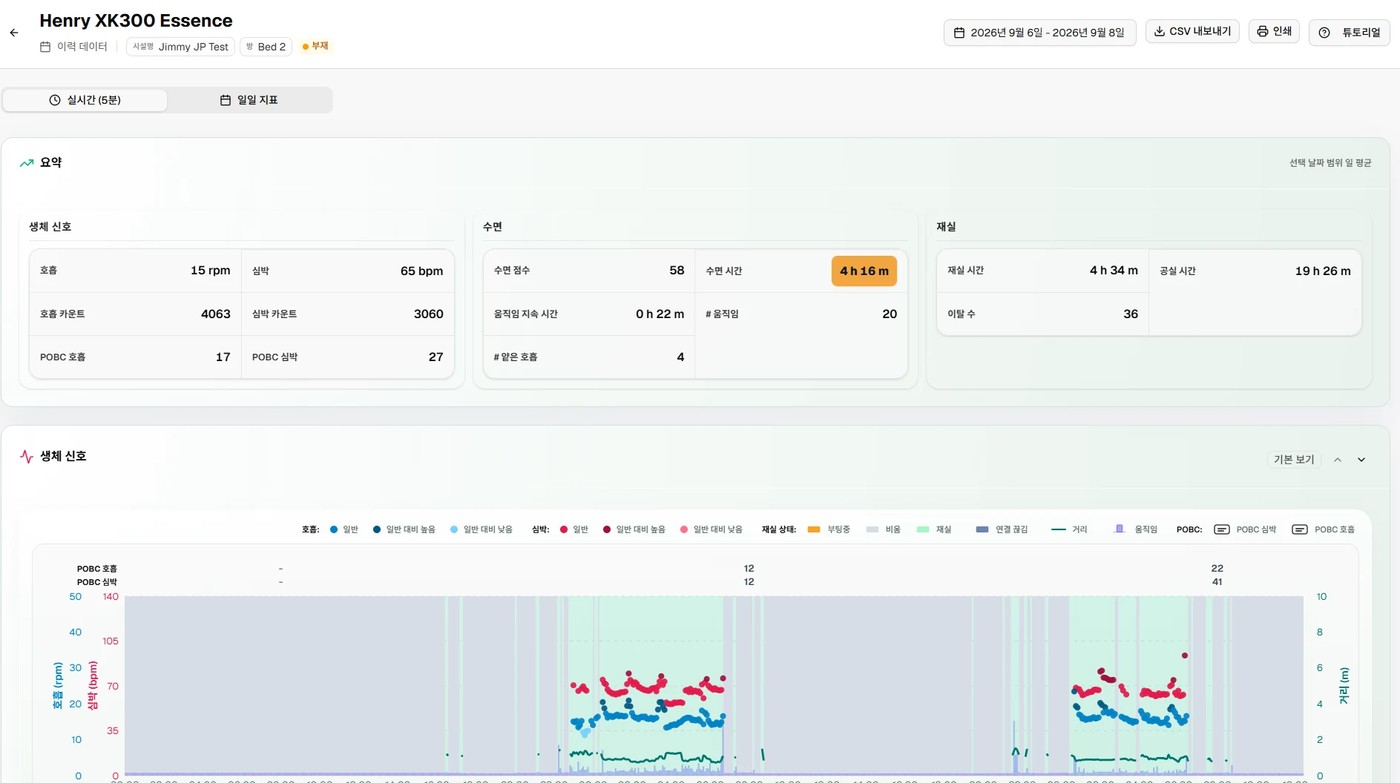Click the 이력 데이터 calendar icon

click(45, 47)
